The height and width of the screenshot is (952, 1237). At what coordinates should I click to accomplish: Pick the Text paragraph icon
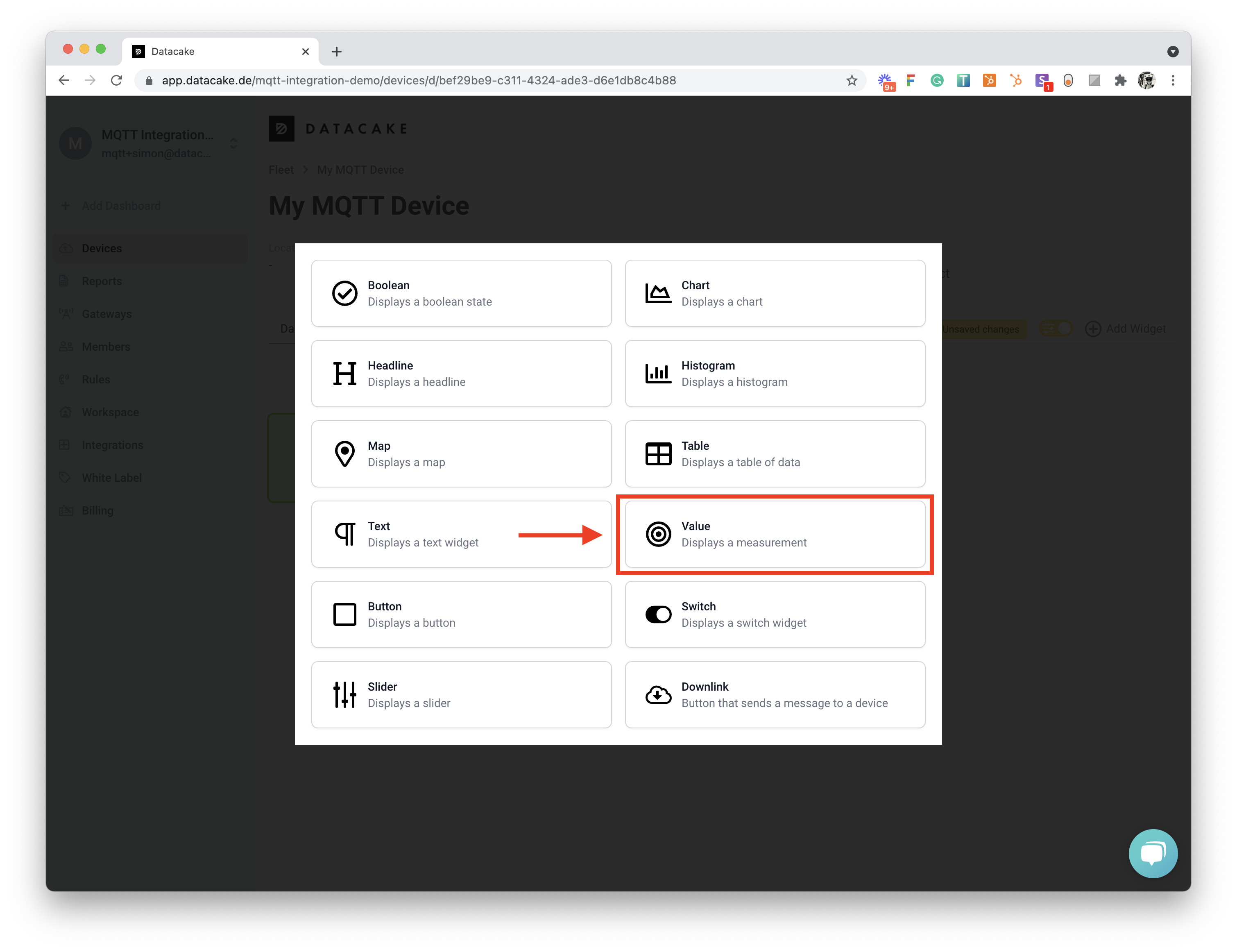click(344, 534)
